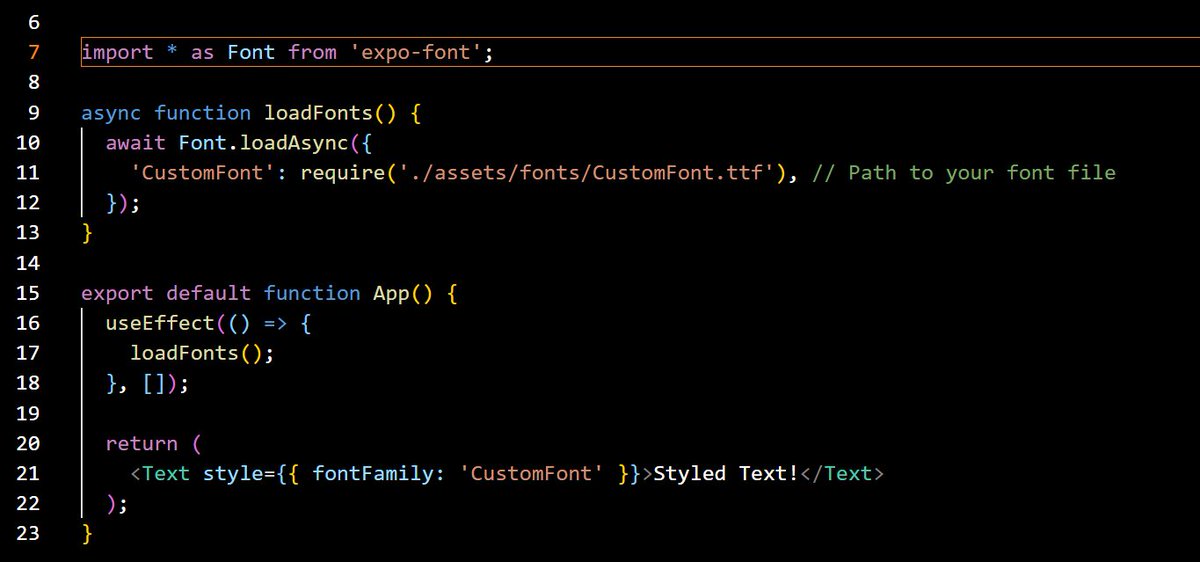This screenshot has width=1200, height=562.
Task: Click the App function name on line 15
Action: click(392, 293)
